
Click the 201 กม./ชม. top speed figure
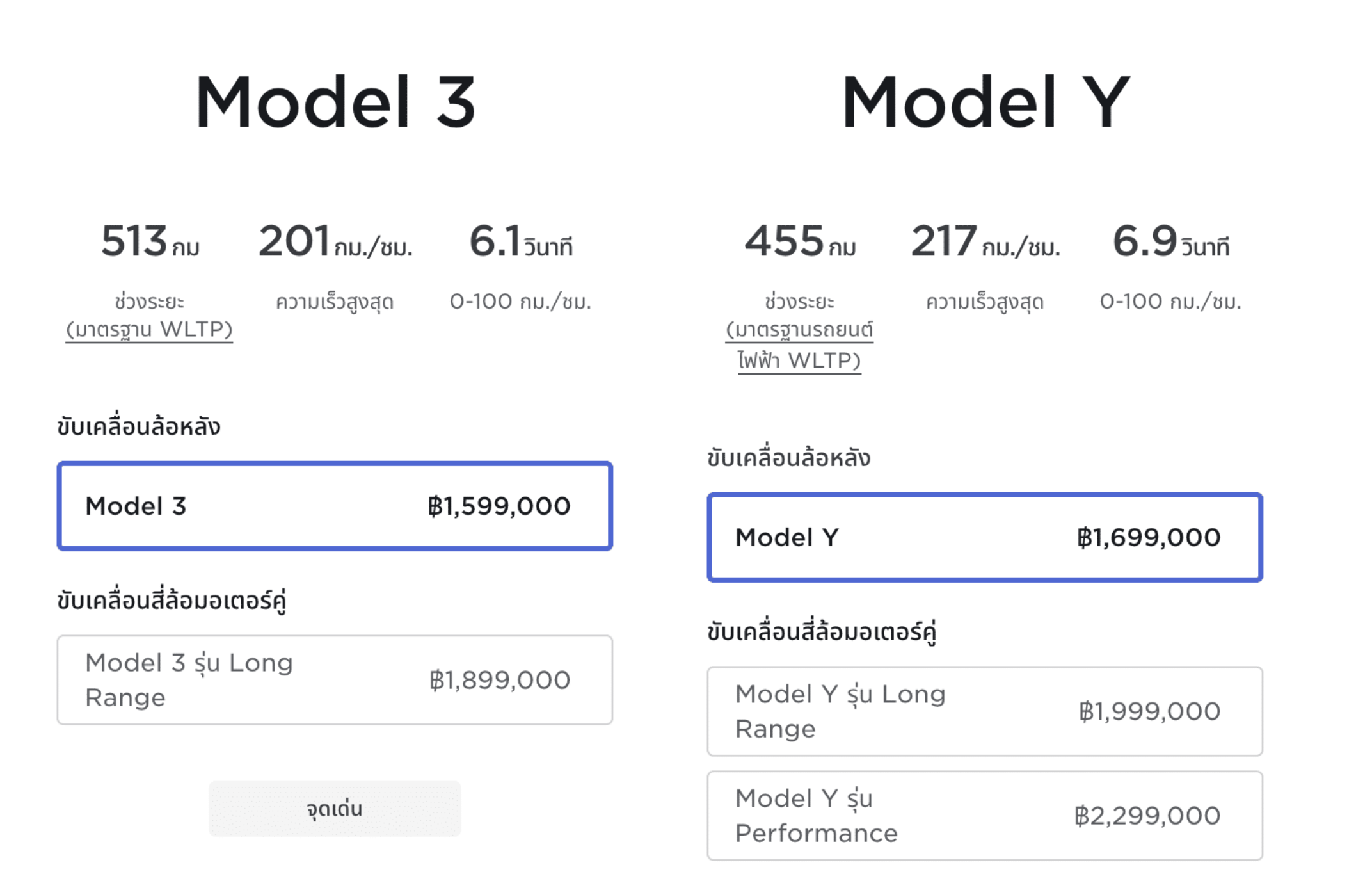click(335, 241)
